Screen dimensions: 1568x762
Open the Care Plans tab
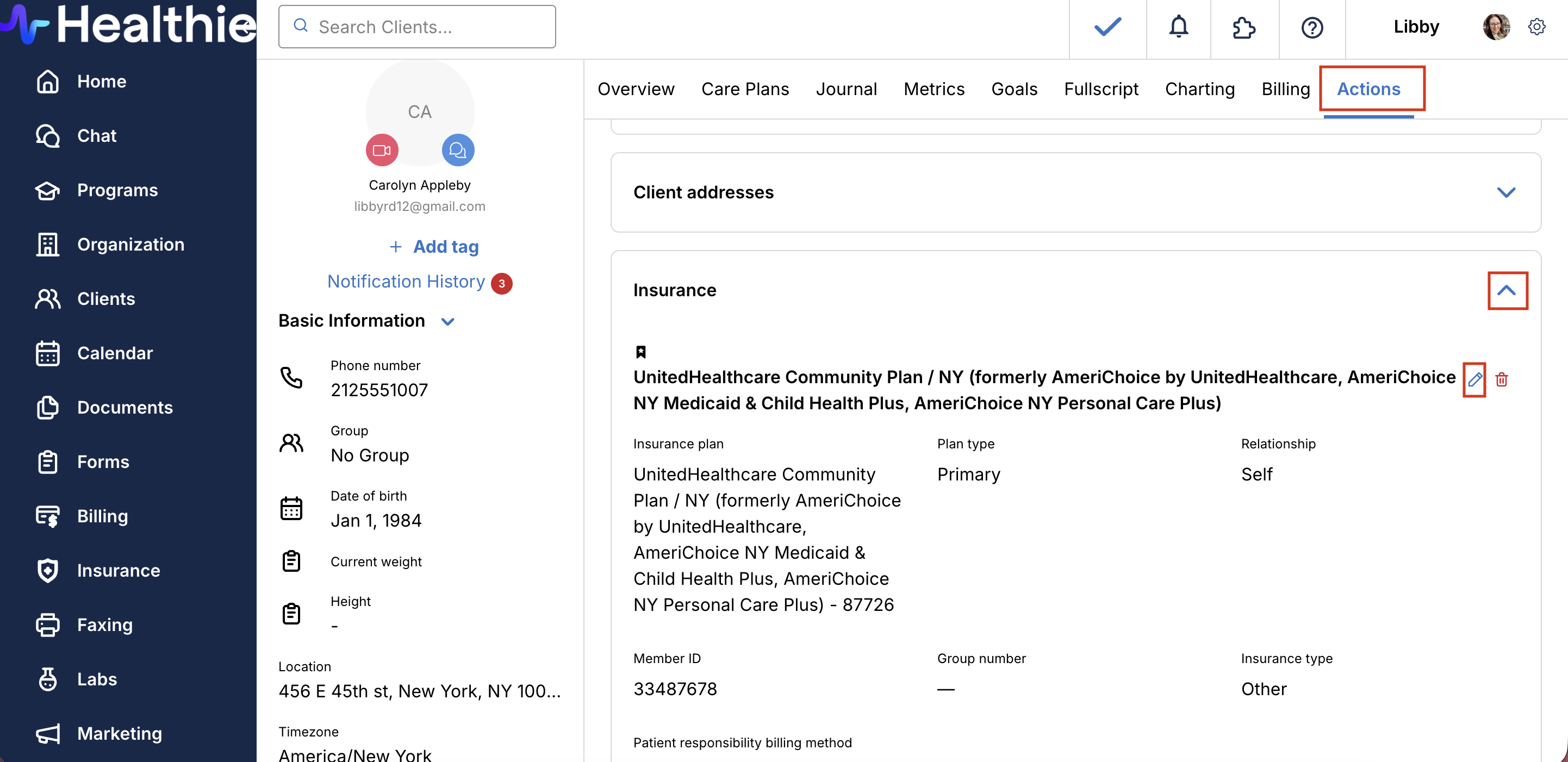click(744, 89)
